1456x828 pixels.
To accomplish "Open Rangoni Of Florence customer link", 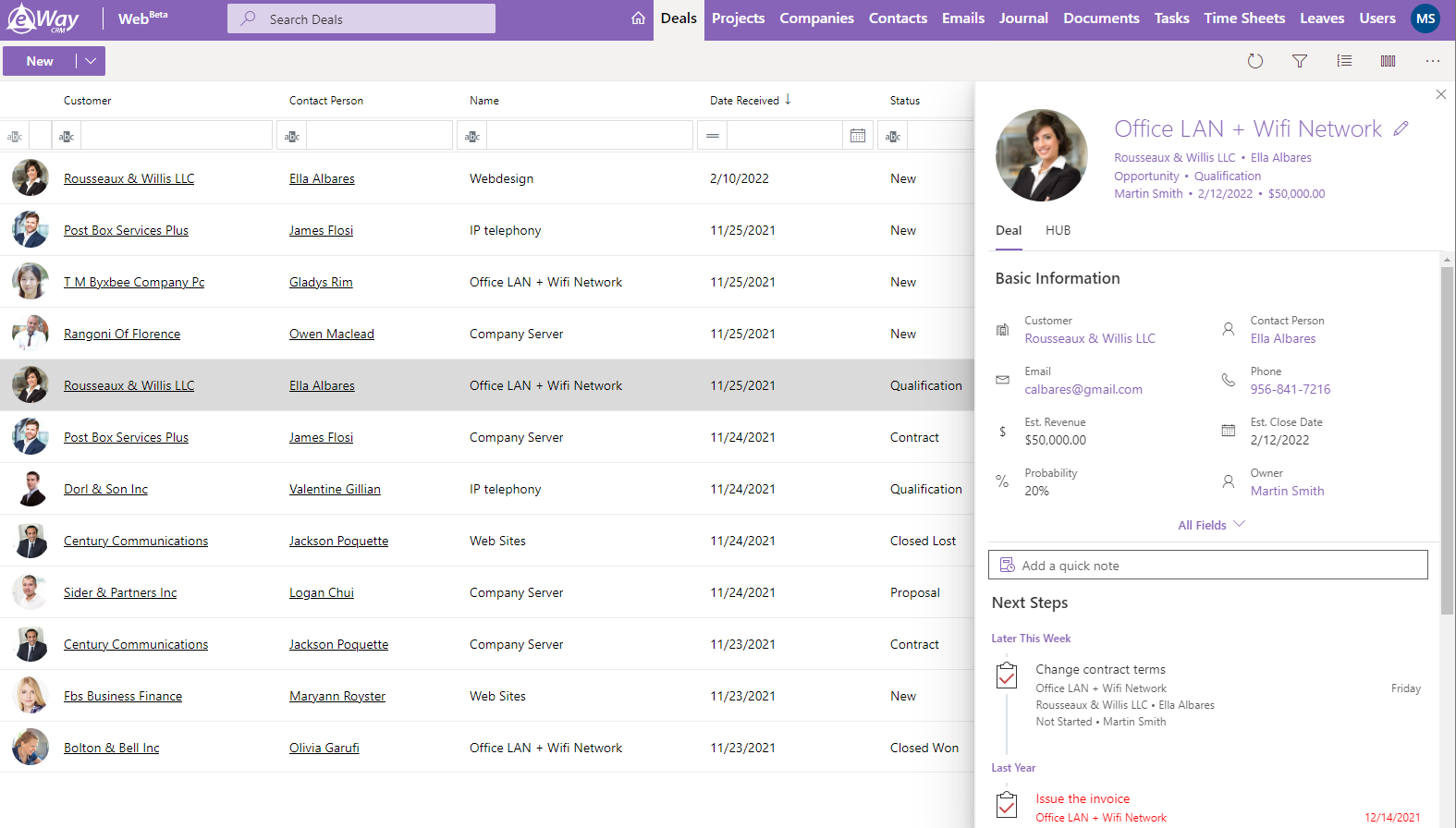I will (x=122, y=334).
